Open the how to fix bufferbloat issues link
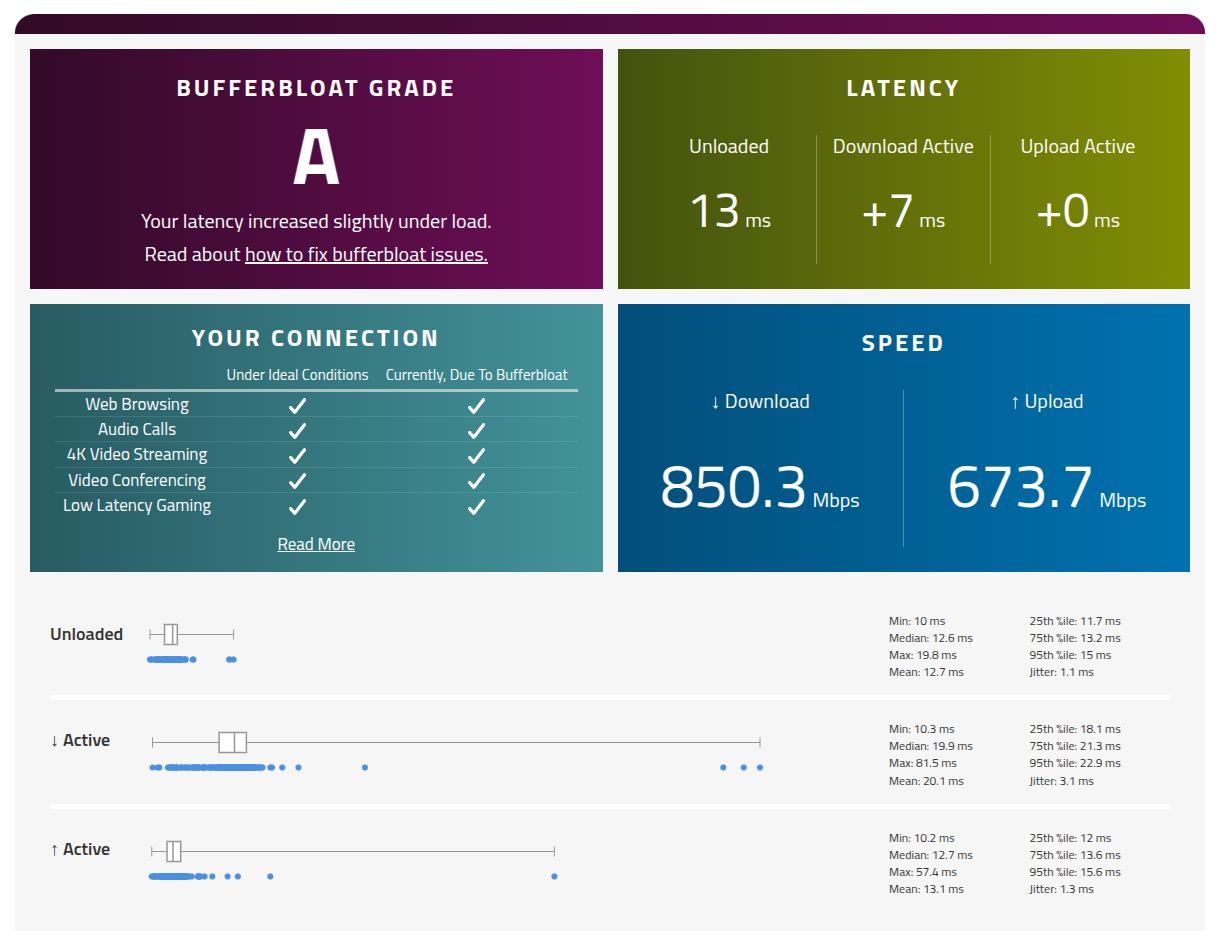This screenshot has width=1232, height=931. (x=366, y=254)
